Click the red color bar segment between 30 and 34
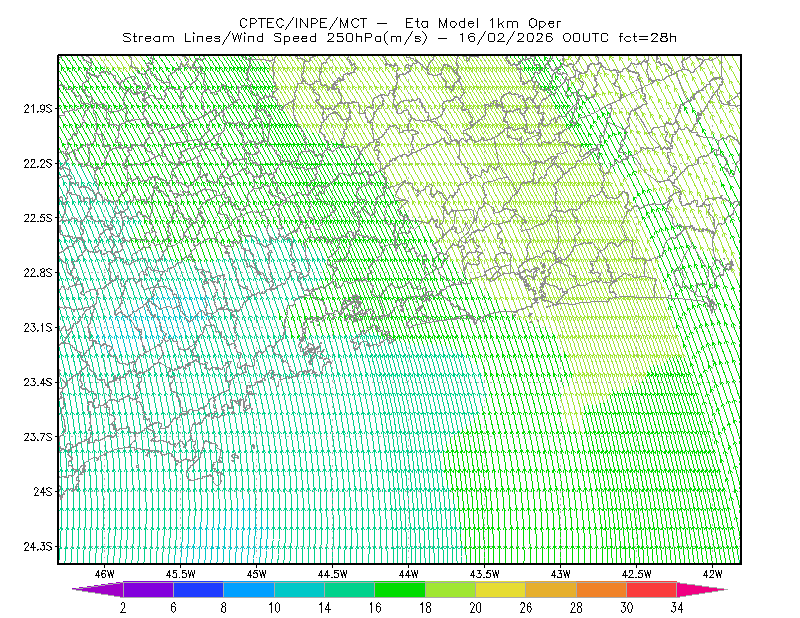This screenshot has height=618, width=800. pyautogui.click(x=652, y=589)
